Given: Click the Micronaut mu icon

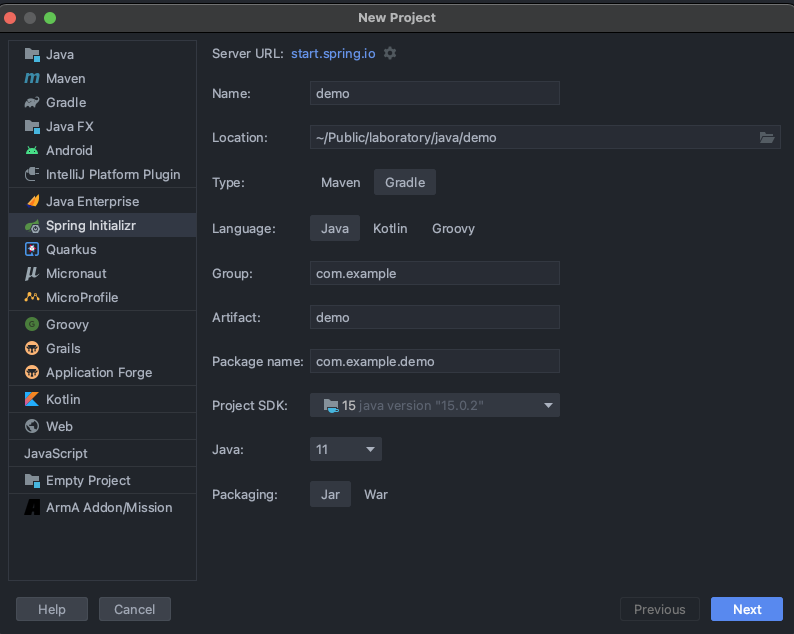Looking at the screenshot, I should (x=32, y=273).
